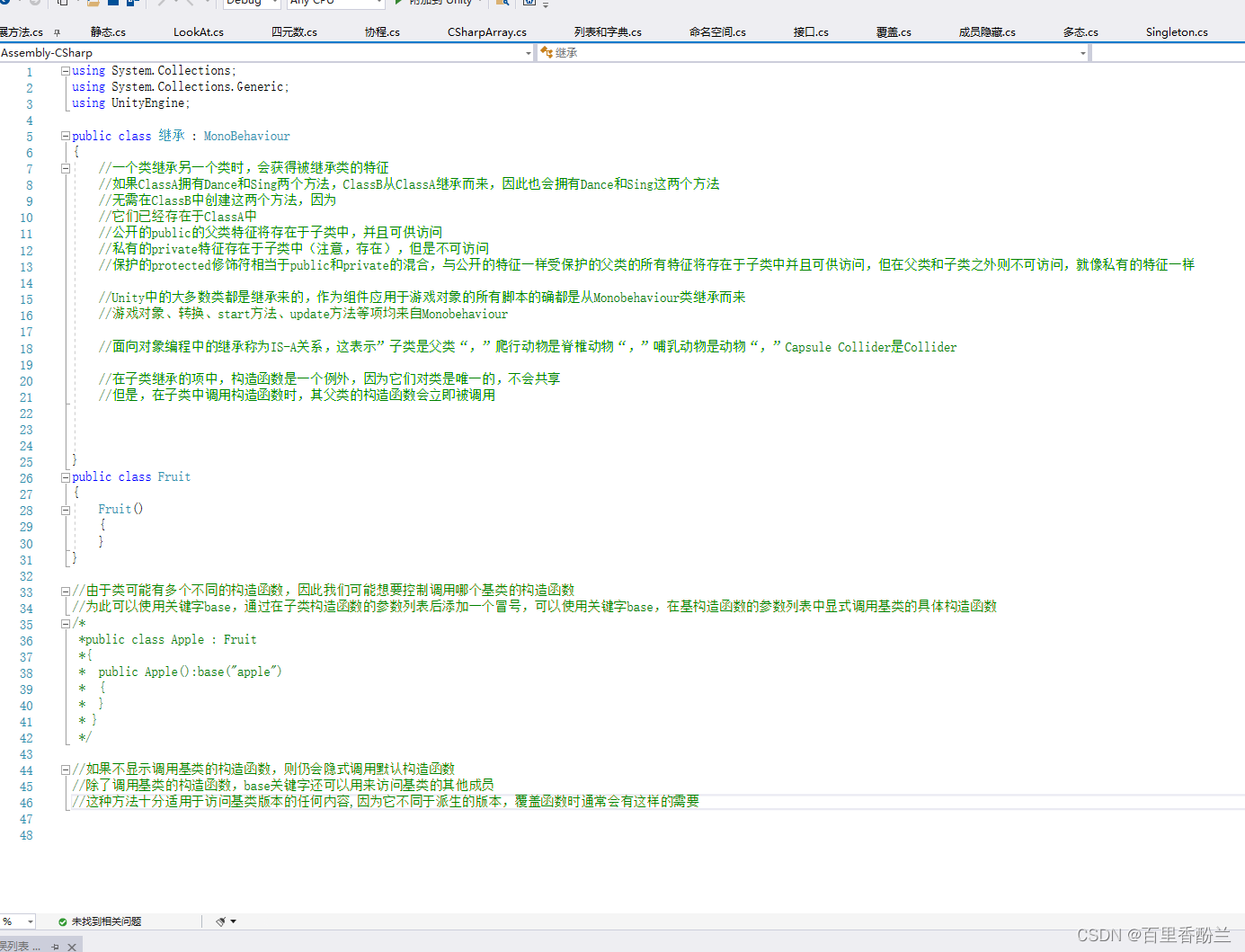Collapse the using directives block at line 1
This screenshot has height=952, width=1245.
tap(65, 71)
